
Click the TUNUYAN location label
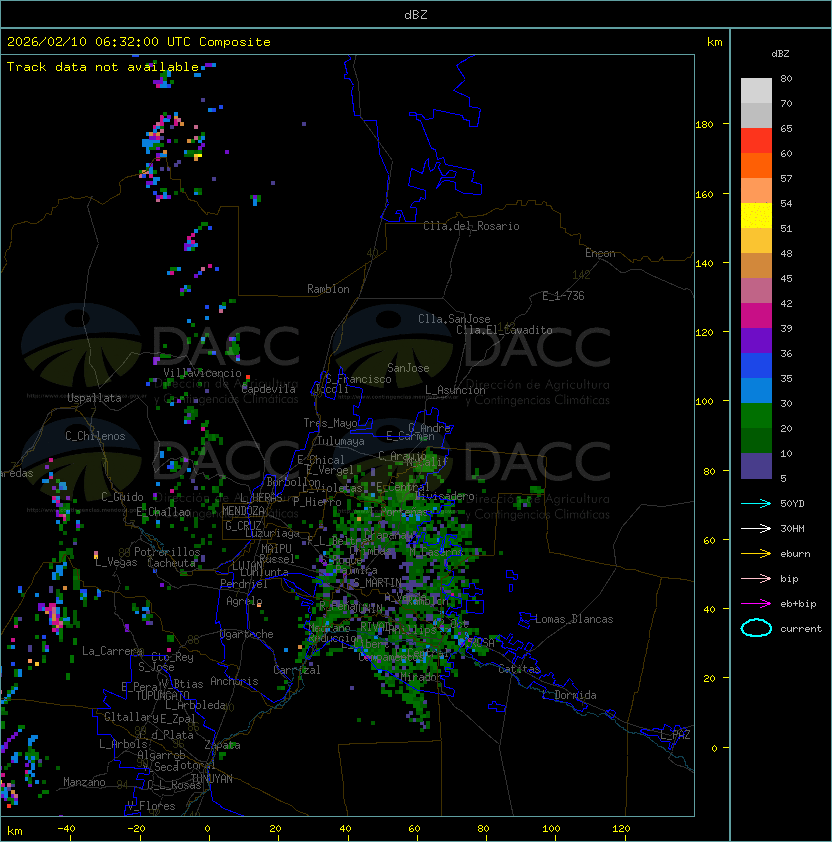click(x=212, y=779)
